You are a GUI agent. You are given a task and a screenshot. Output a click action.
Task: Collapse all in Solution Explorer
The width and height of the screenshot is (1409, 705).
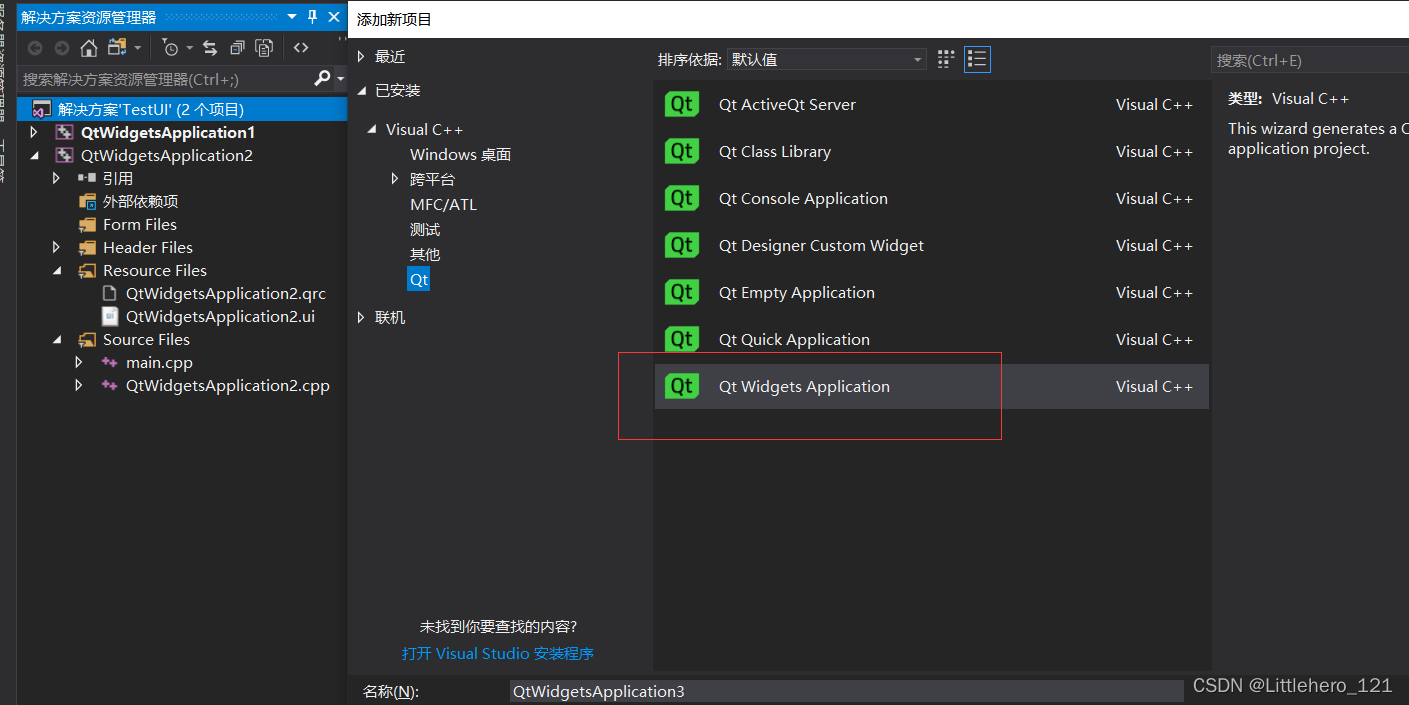coord(237,48)
